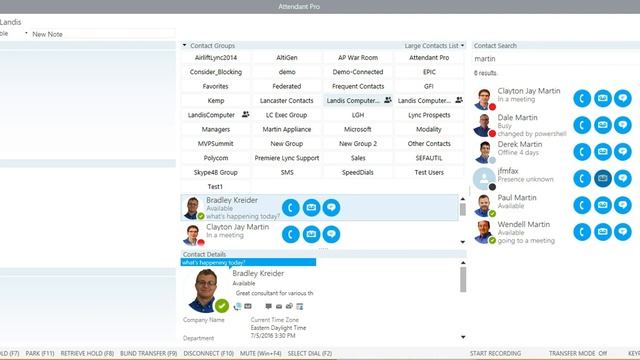The width and height of the screenshot is (640, 360).
Task: Click voicemail icon for Clayton Jay Martin in group list
Action: [311, 234]
